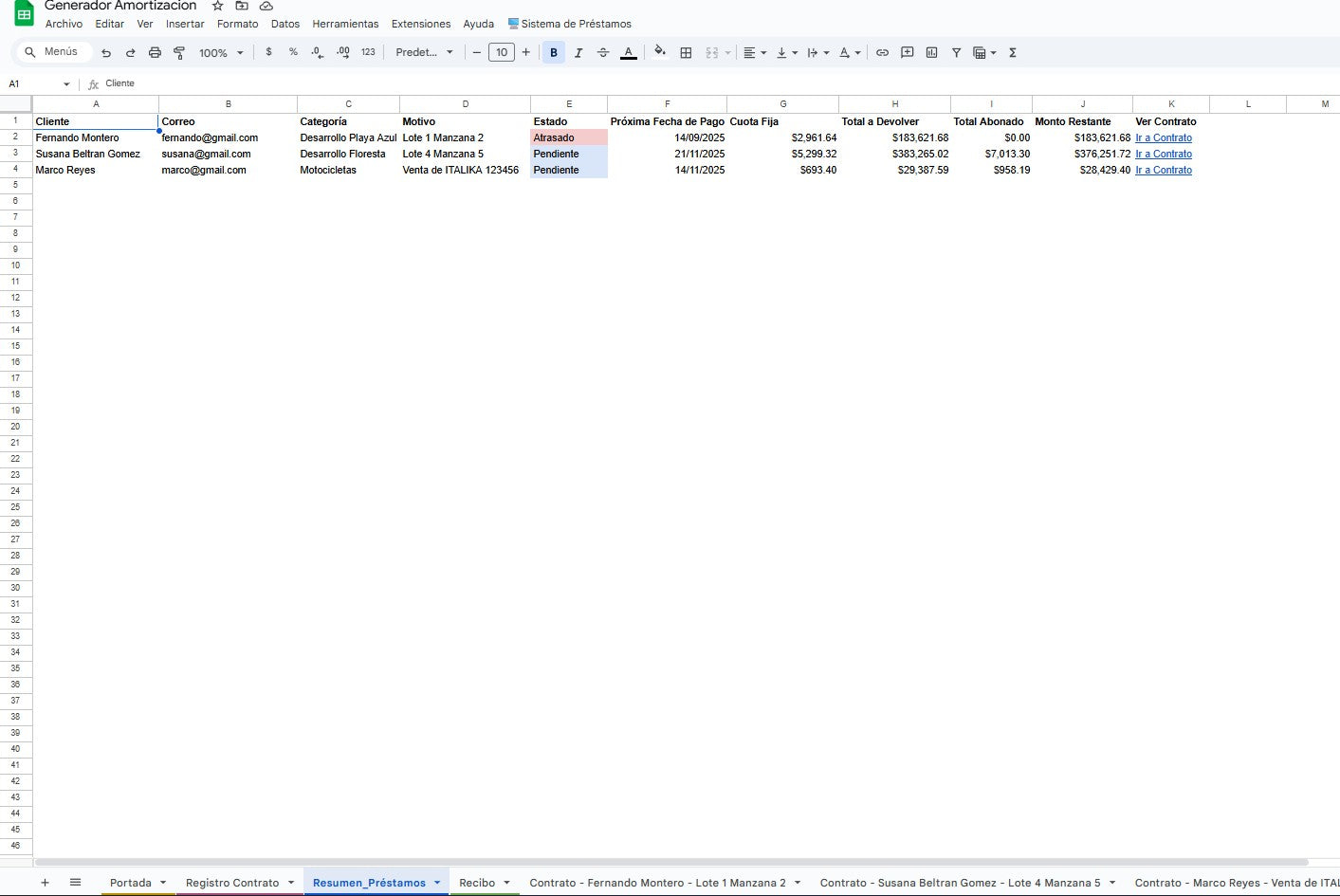
Task: Select the Paint format tool
Action: click(179, 52)
